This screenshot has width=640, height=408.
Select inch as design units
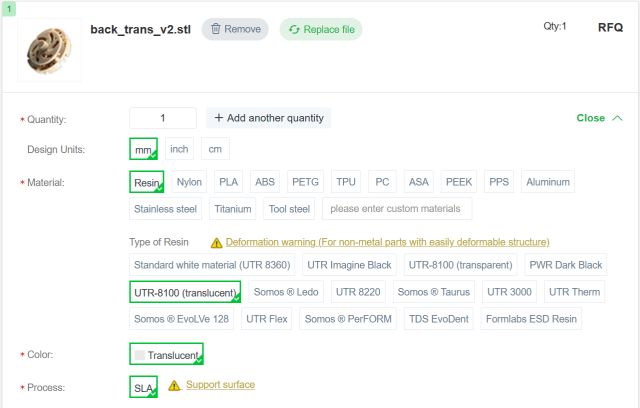tap(179, 149)
